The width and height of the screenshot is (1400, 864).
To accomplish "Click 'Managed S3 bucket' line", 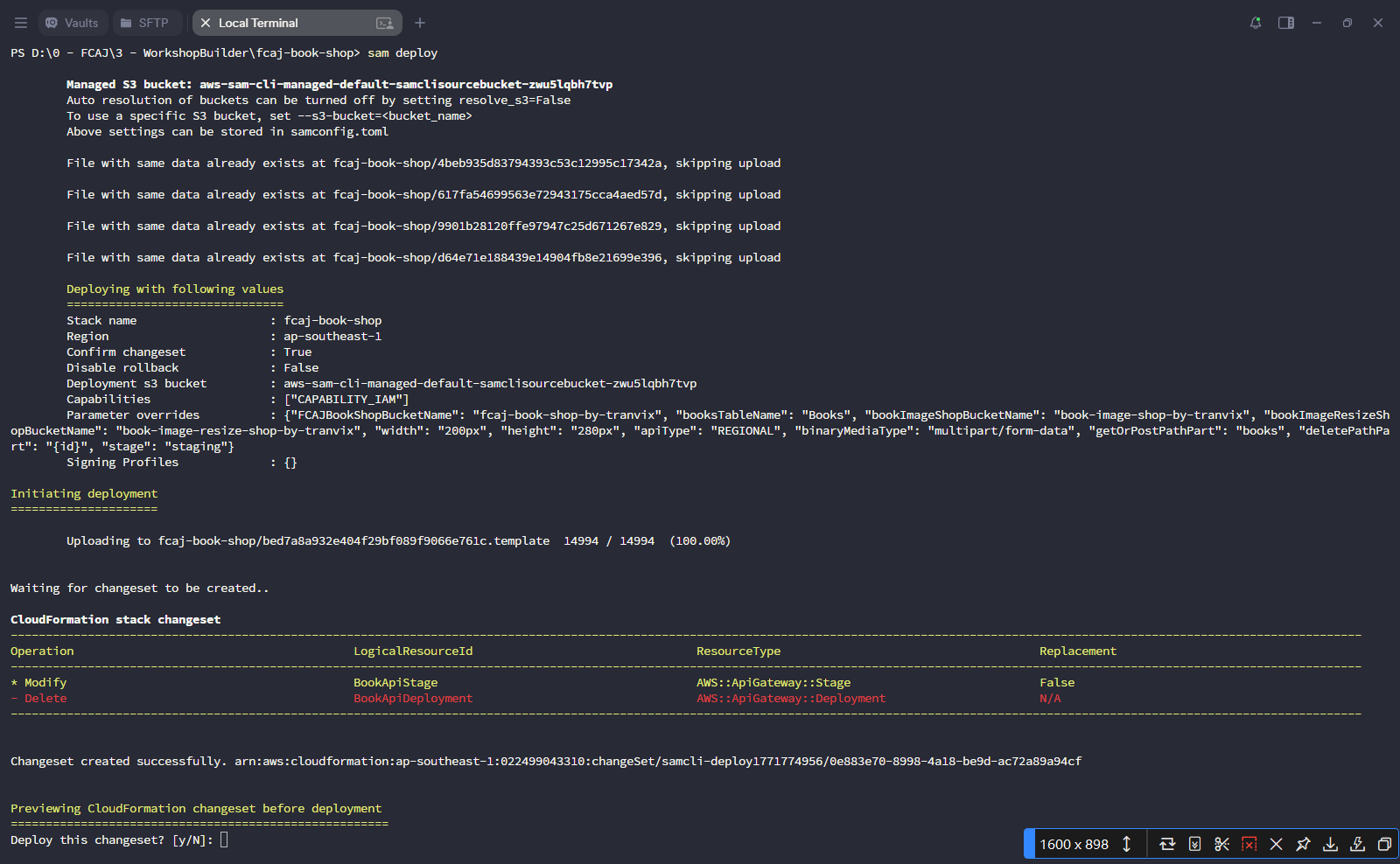I will (x=339, y=84).
